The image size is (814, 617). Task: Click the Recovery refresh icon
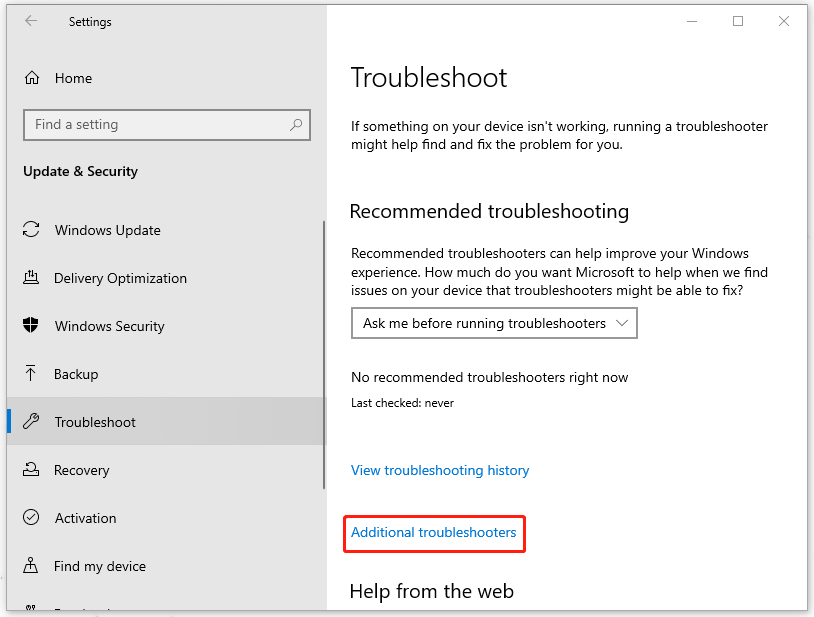coord(31,470)
